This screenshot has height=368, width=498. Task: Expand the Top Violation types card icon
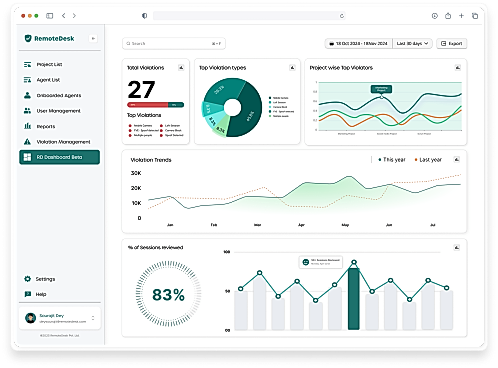click(292, 68)
